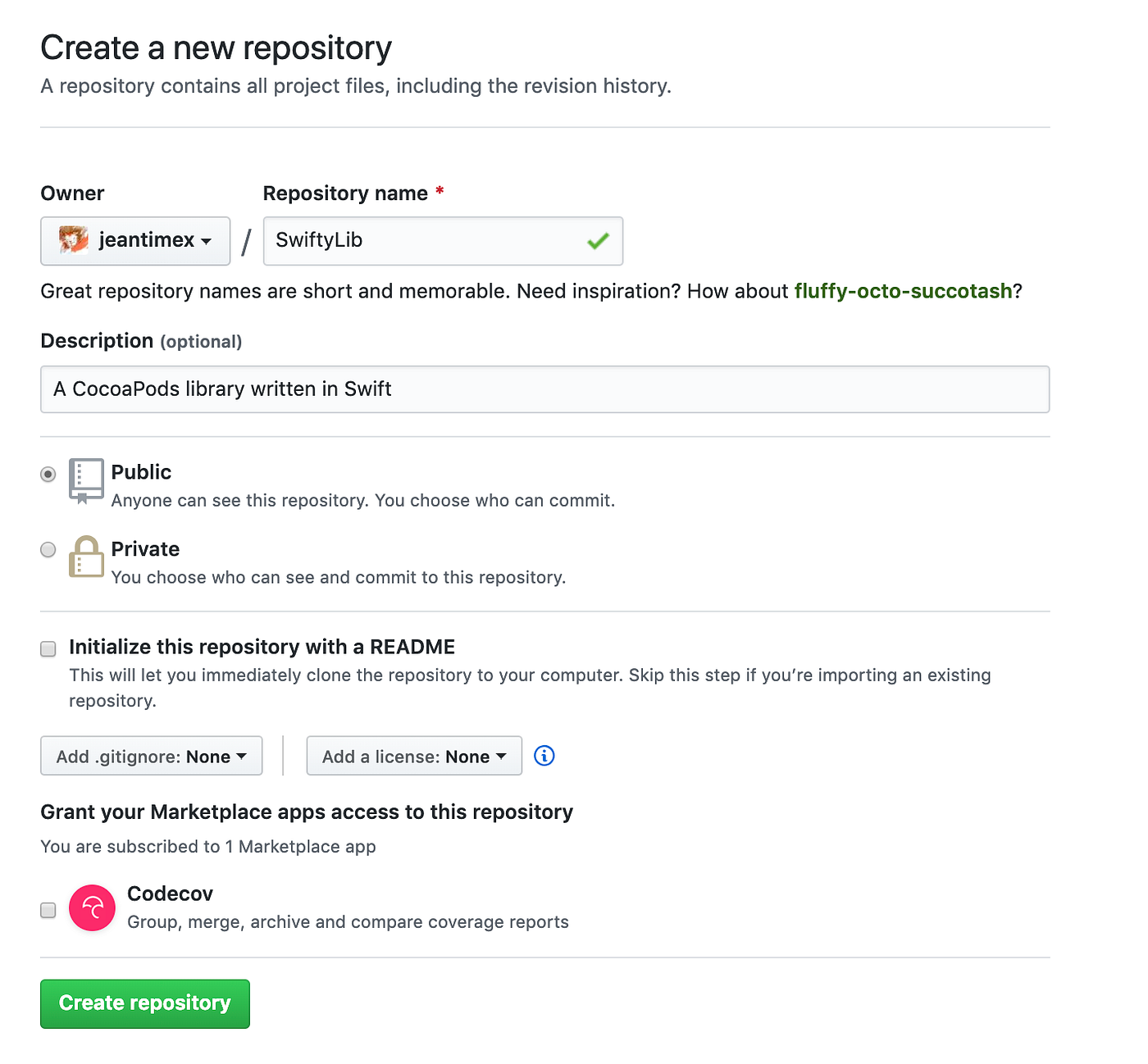Screen dimensions: 1148x1064
Task: Open the Add a license dropdown
Action: tap(413, 756)
